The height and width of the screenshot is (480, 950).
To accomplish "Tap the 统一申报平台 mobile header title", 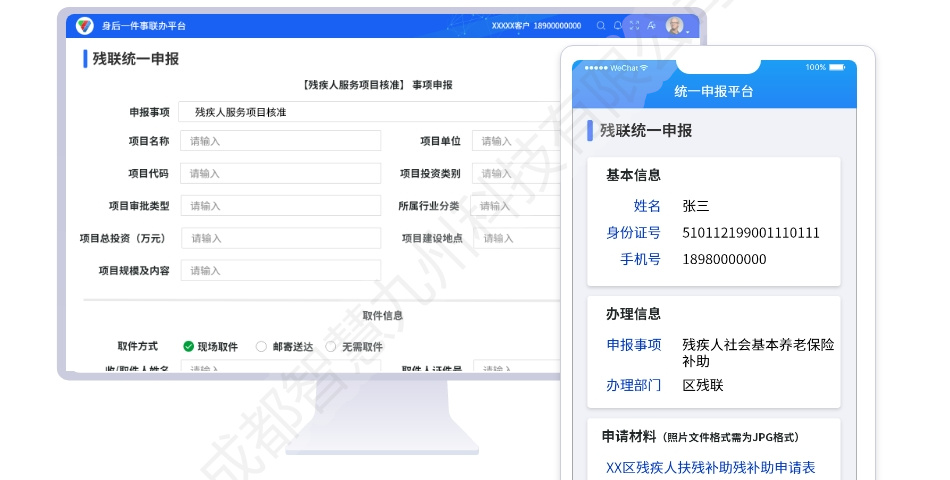I will point(714,92).
